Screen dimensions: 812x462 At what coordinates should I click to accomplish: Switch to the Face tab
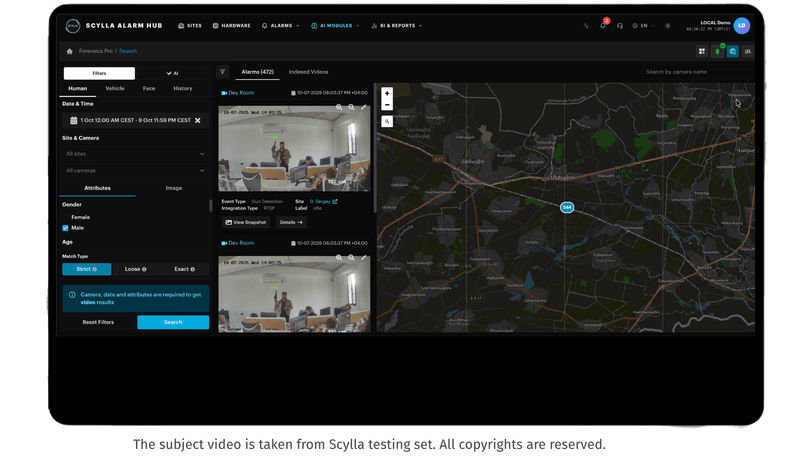point(149,89)
